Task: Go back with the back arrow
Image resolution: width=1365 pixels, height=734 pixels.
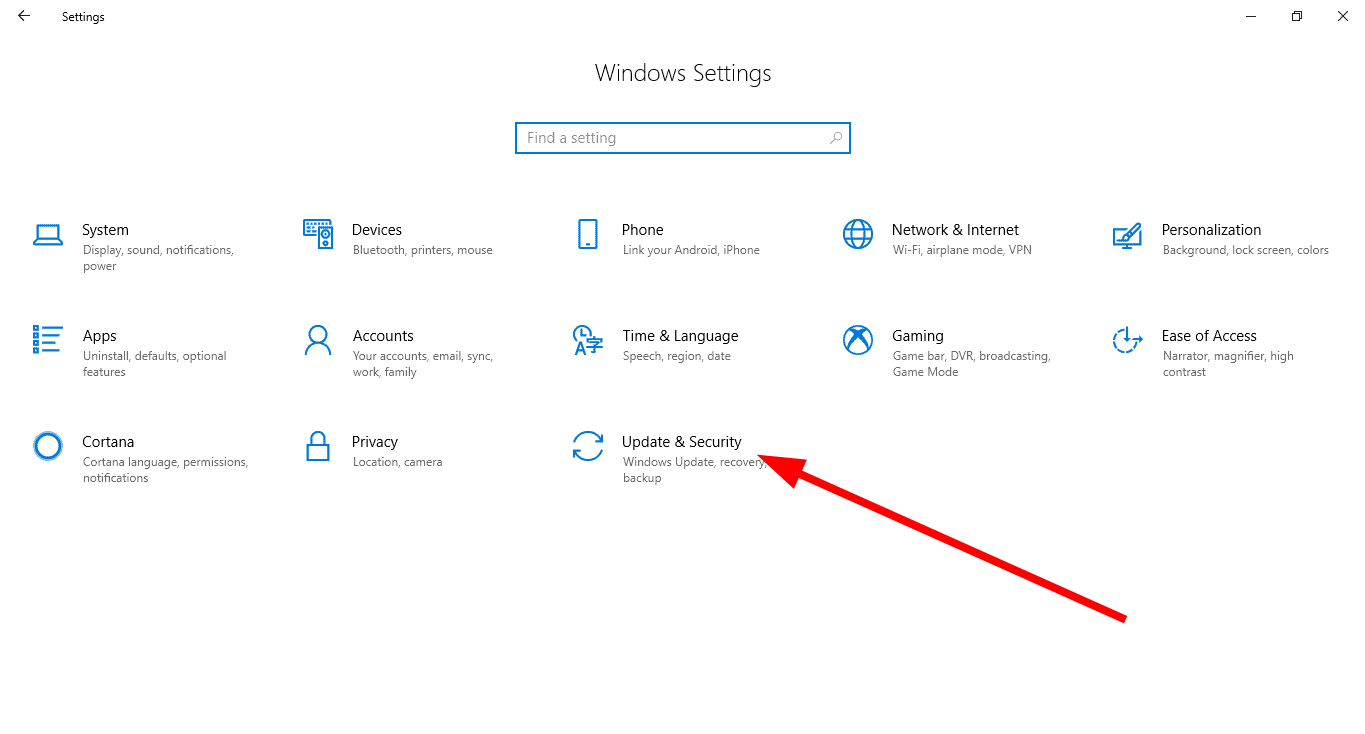Action: (x=24, y=16)
